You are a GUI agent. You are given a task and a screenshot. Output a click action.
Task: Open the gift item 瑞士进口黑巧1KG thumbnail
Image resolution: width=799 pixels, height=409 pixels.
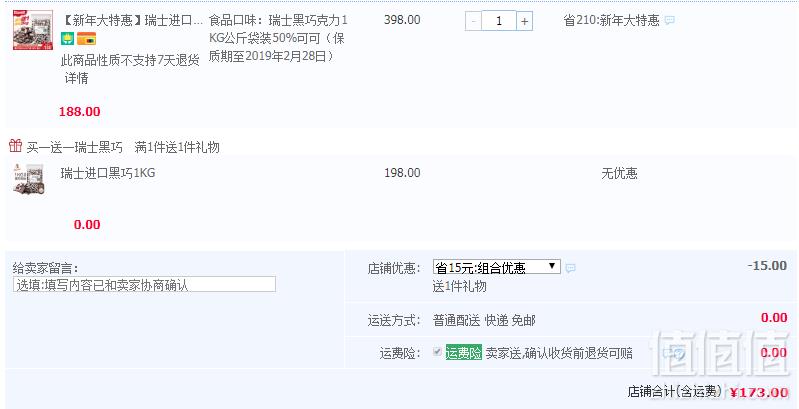(29, 179)
